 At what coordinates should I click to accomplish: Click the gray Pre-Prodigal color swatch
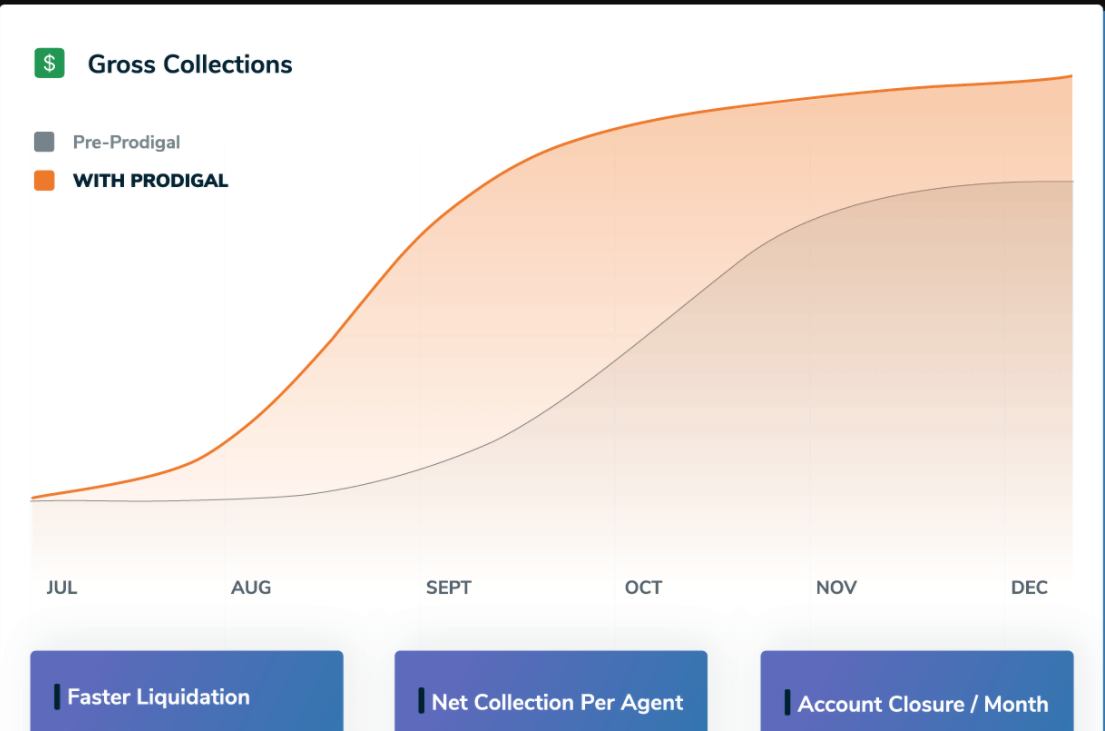click(44, 142)
